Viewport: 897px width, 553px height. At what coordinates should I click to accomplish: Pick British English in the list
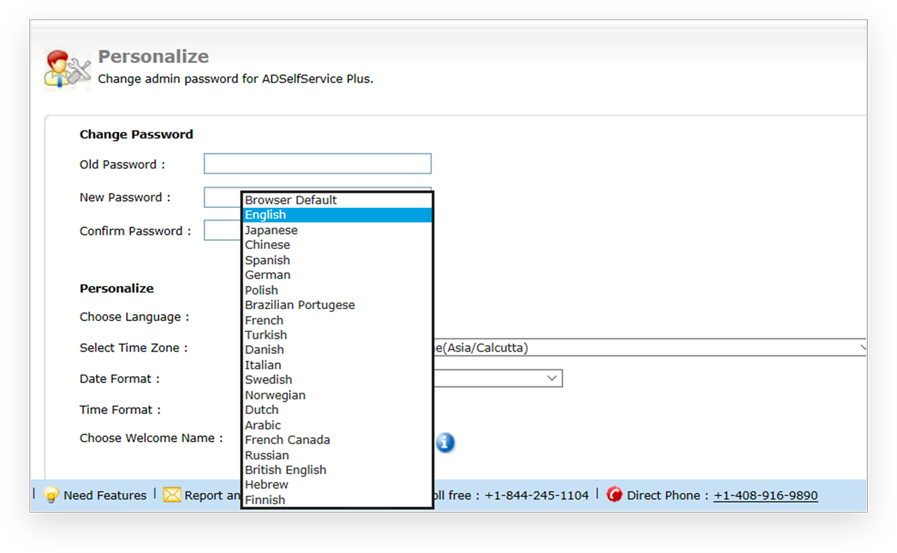click(x=337, y=470)
